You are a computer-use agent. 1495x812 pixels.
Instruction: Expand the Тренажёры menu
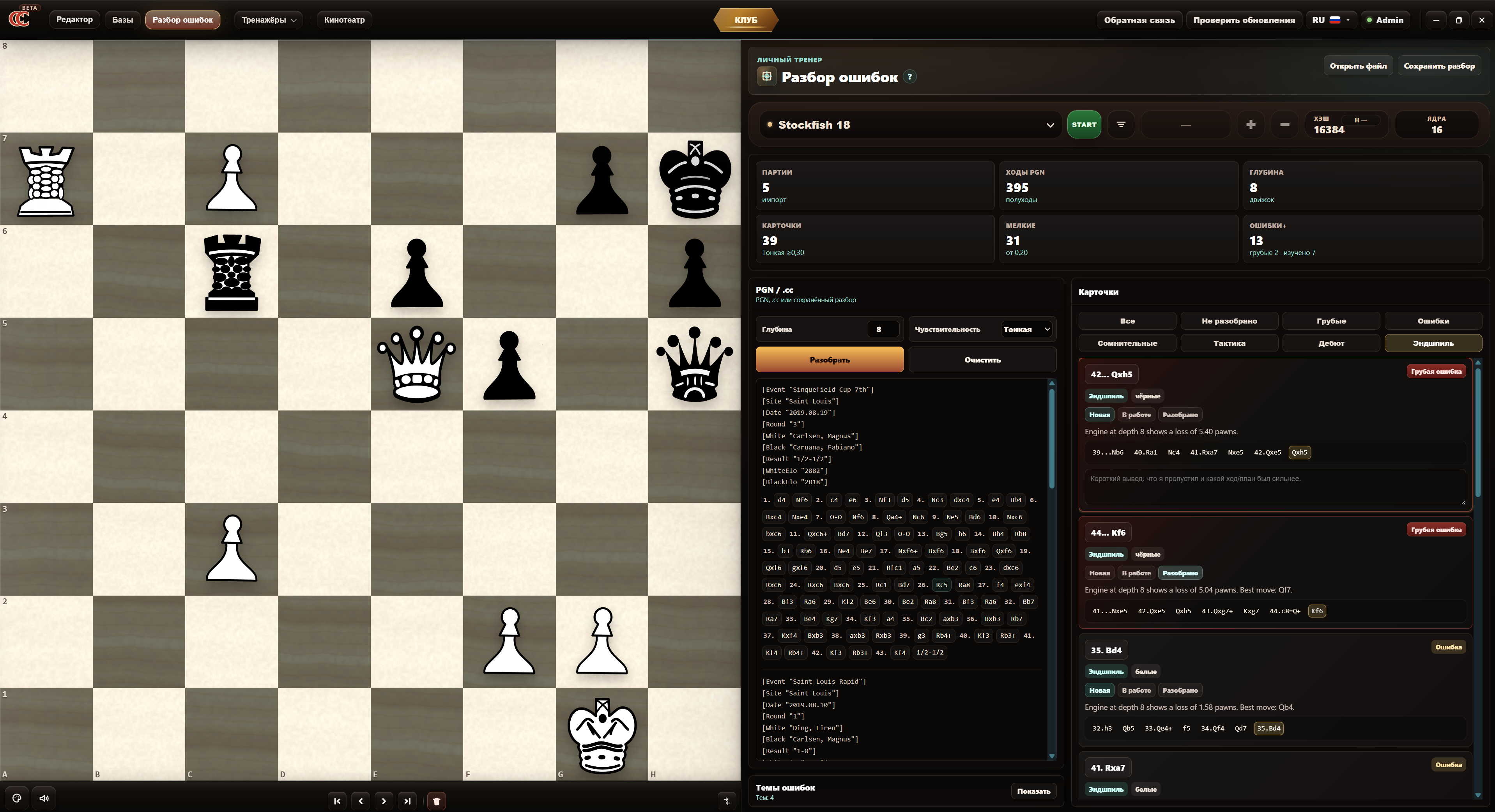269,20
